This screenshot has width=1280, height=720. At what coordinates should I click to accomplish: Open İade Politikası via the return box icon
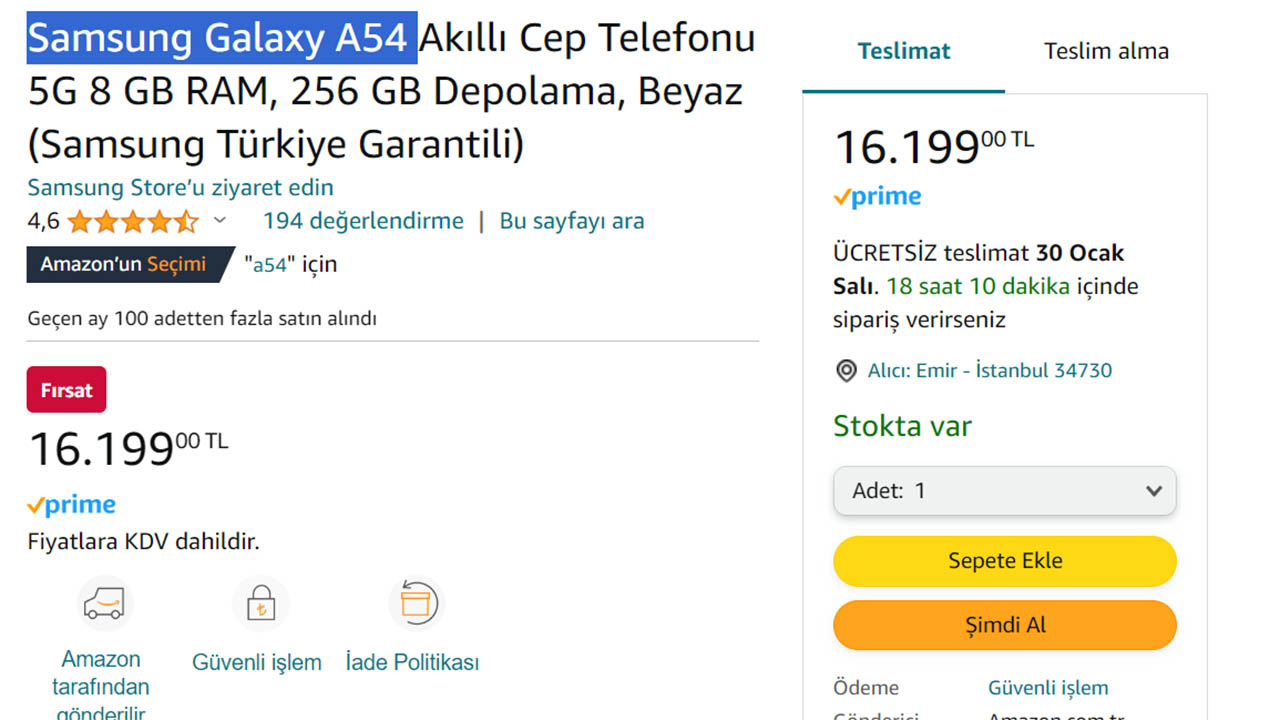pos(416,601)
